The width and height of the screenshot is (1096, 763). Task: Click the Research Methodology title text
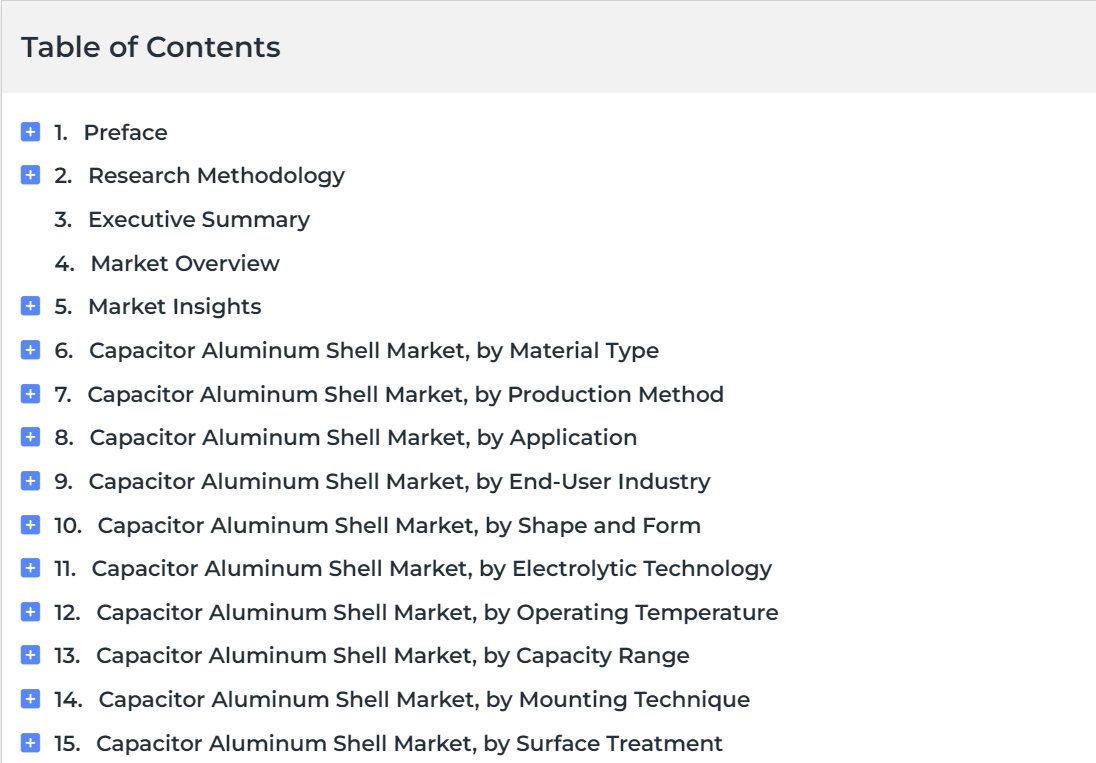click(x=217, y=176)
